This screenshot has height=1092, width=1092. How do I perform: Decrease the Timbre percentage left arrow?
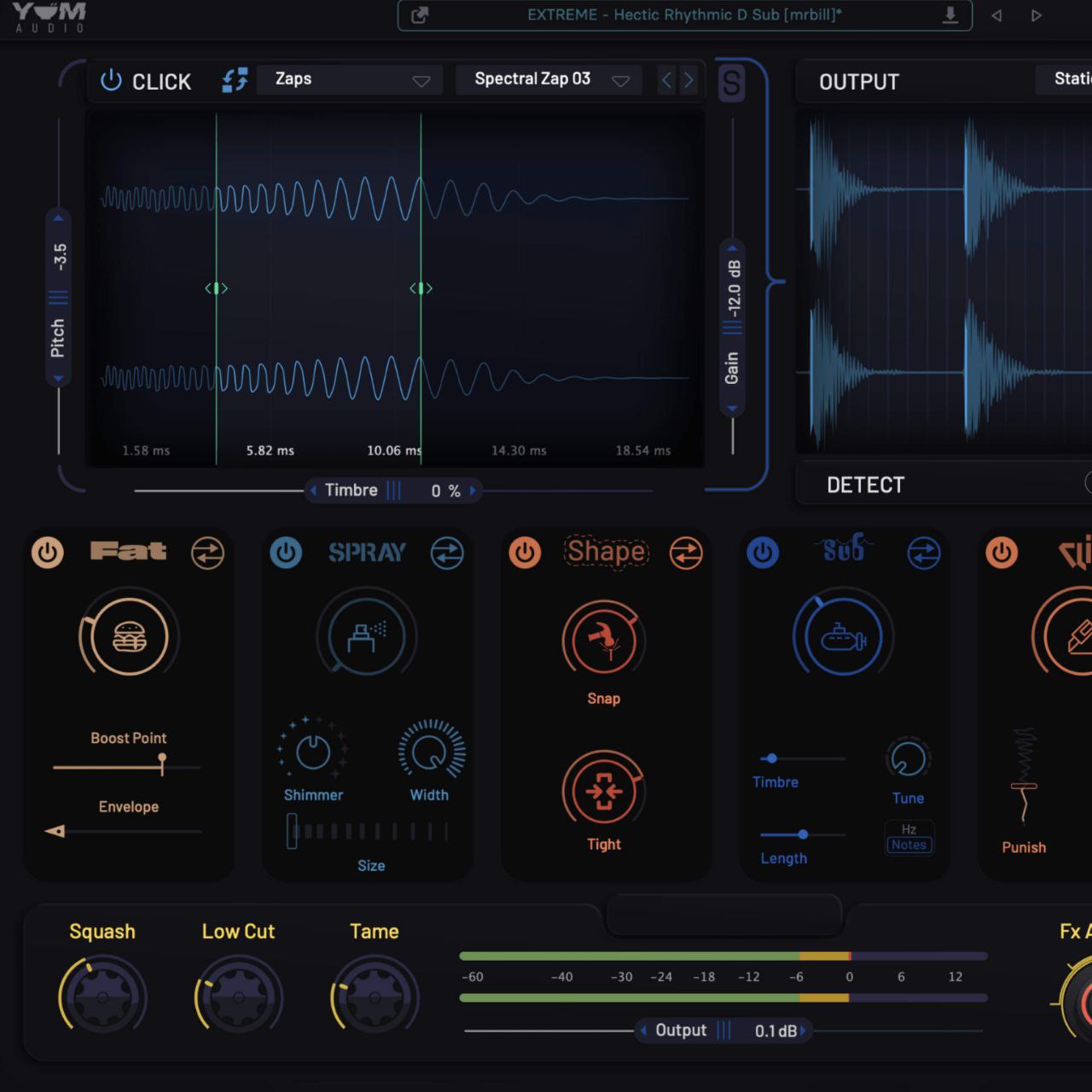pos(313,491)
